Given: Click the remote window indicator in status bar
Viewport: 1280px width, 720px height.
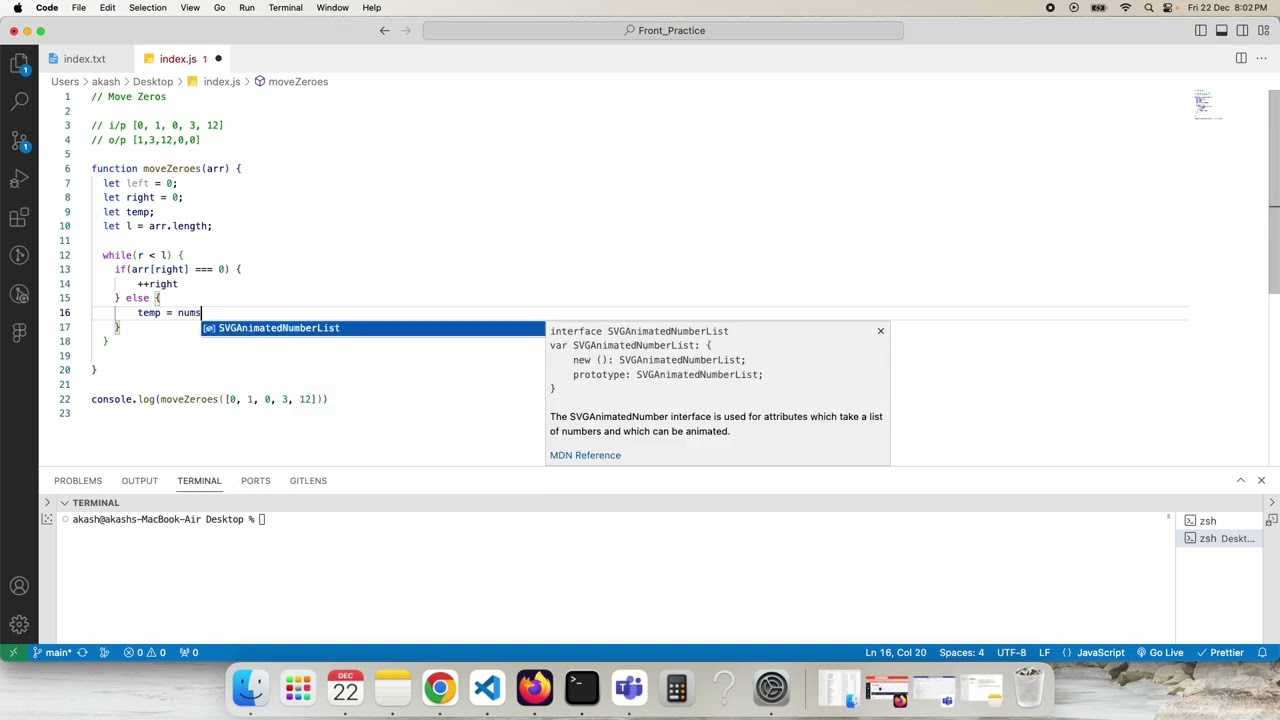Looking at the screenshot, I should (x=13, y=653).
